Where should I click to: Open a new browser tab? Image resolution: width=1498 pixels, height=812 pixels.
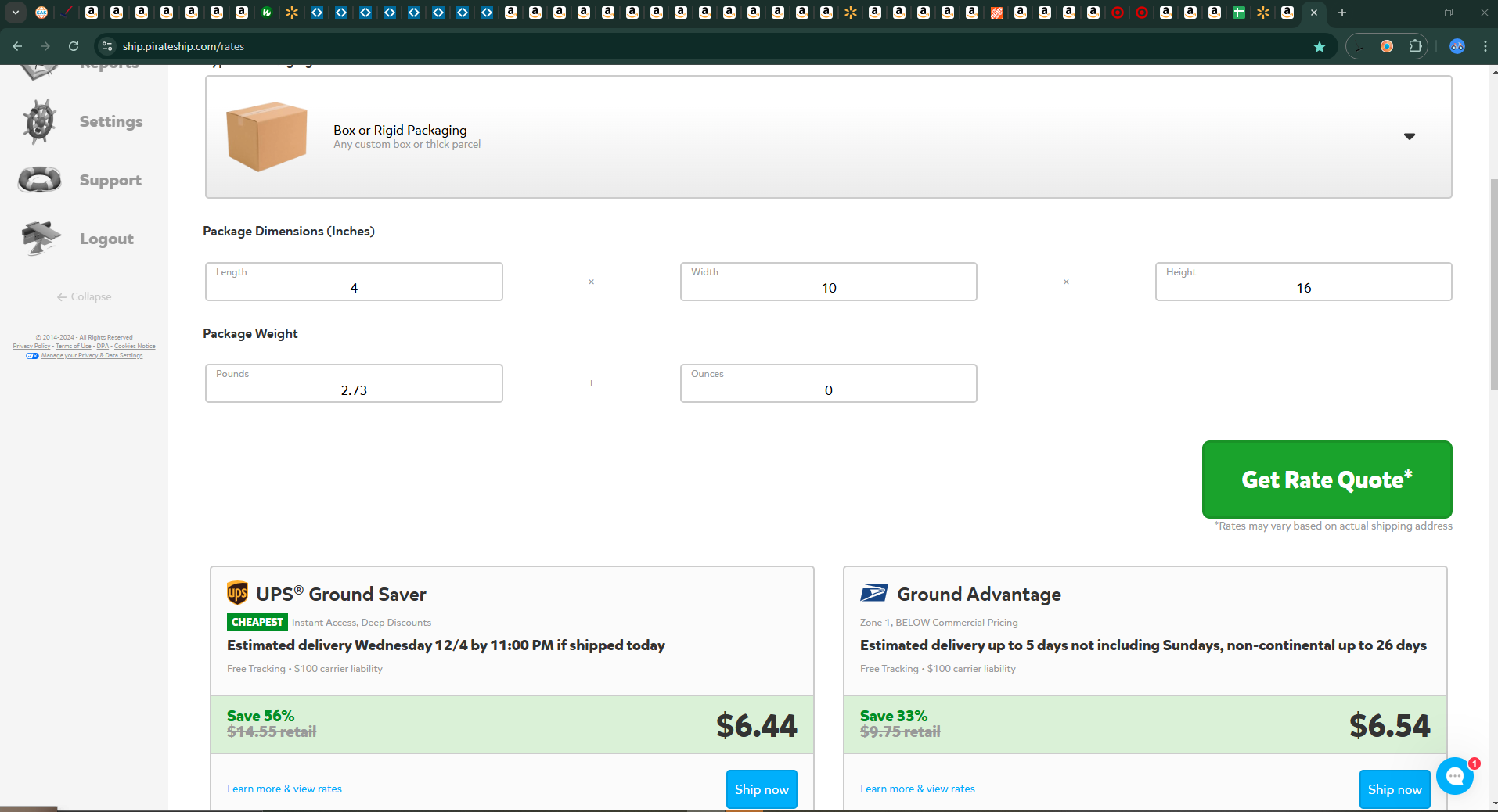pyautogui.click(x=1342, y=13)
